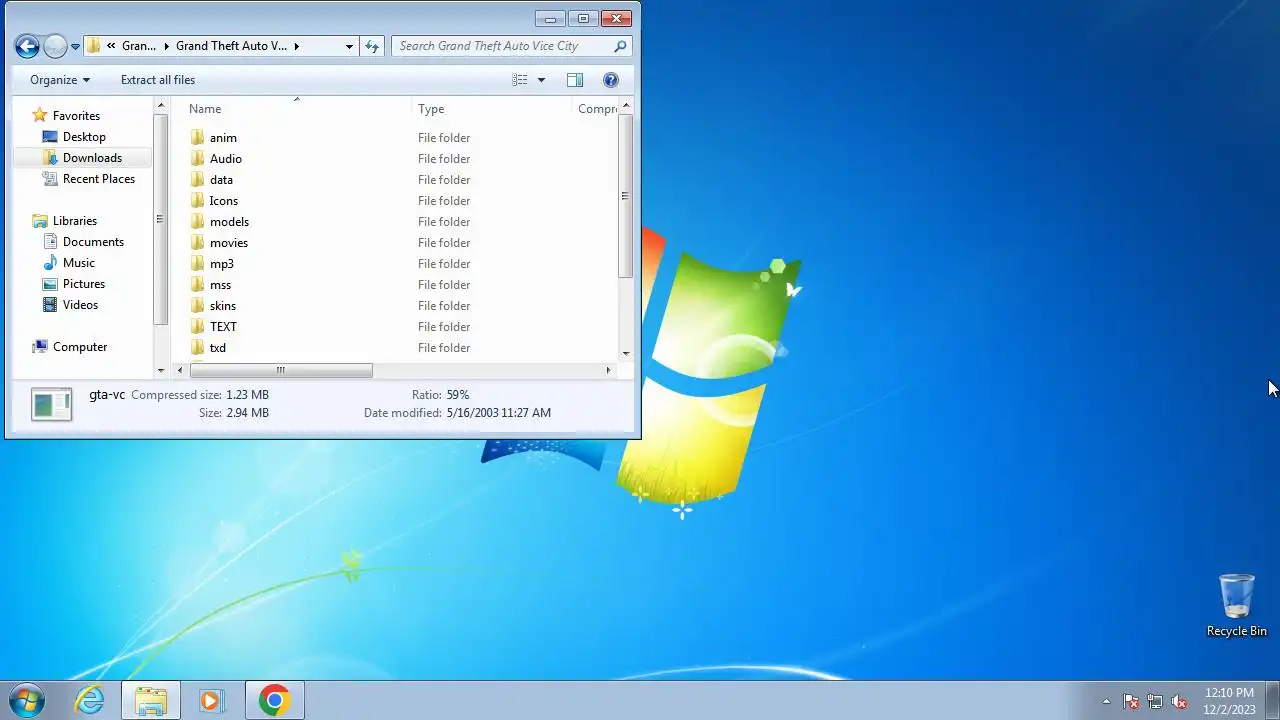
Task: Open the Videos library
Action: point(80,305)
